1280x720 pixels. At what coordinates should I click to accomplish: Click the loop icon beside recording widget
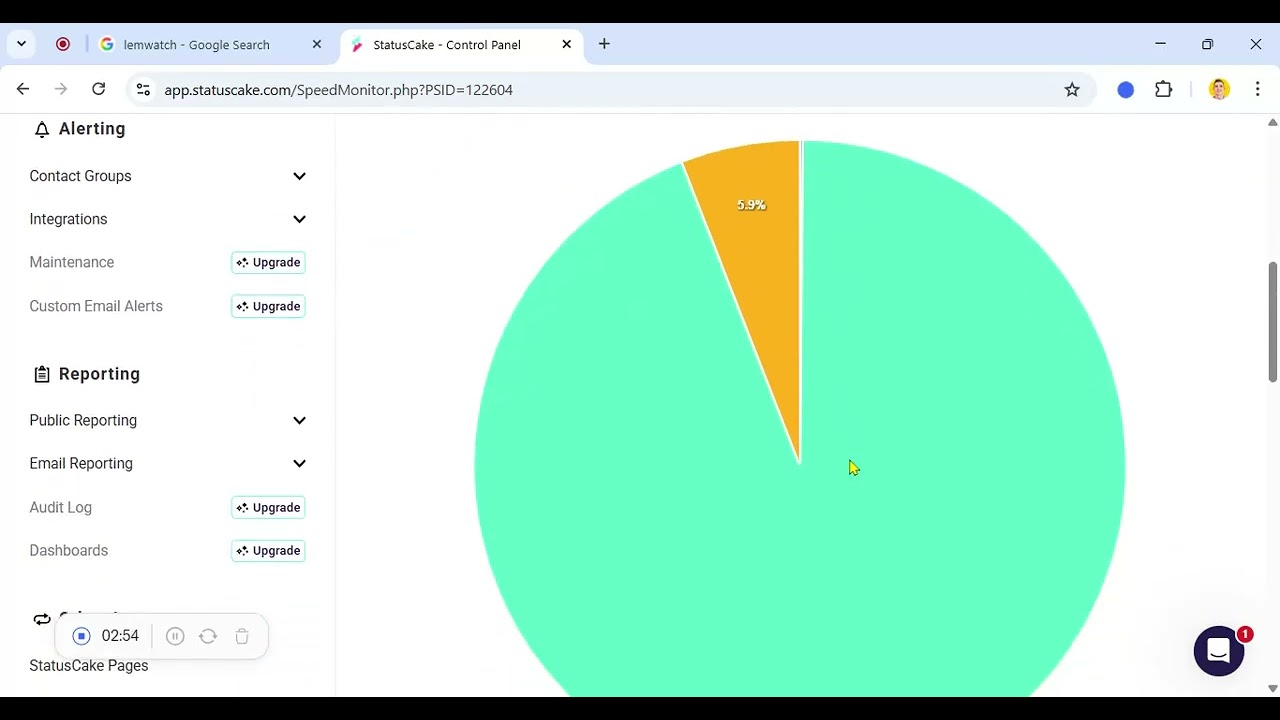pyautogui.click(x=42, y=619)
